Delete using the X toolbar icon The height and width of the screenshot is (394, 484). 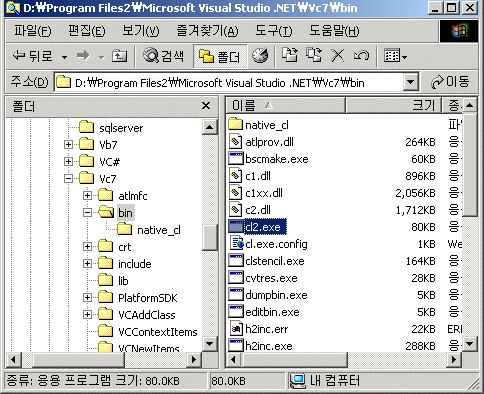pos(338,55)
